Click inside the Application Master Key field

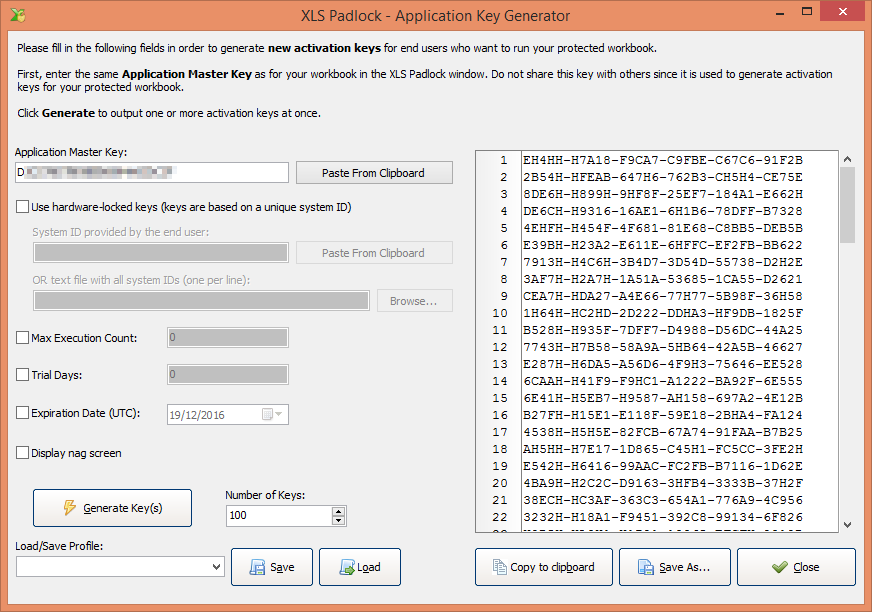tap(152, 173)
